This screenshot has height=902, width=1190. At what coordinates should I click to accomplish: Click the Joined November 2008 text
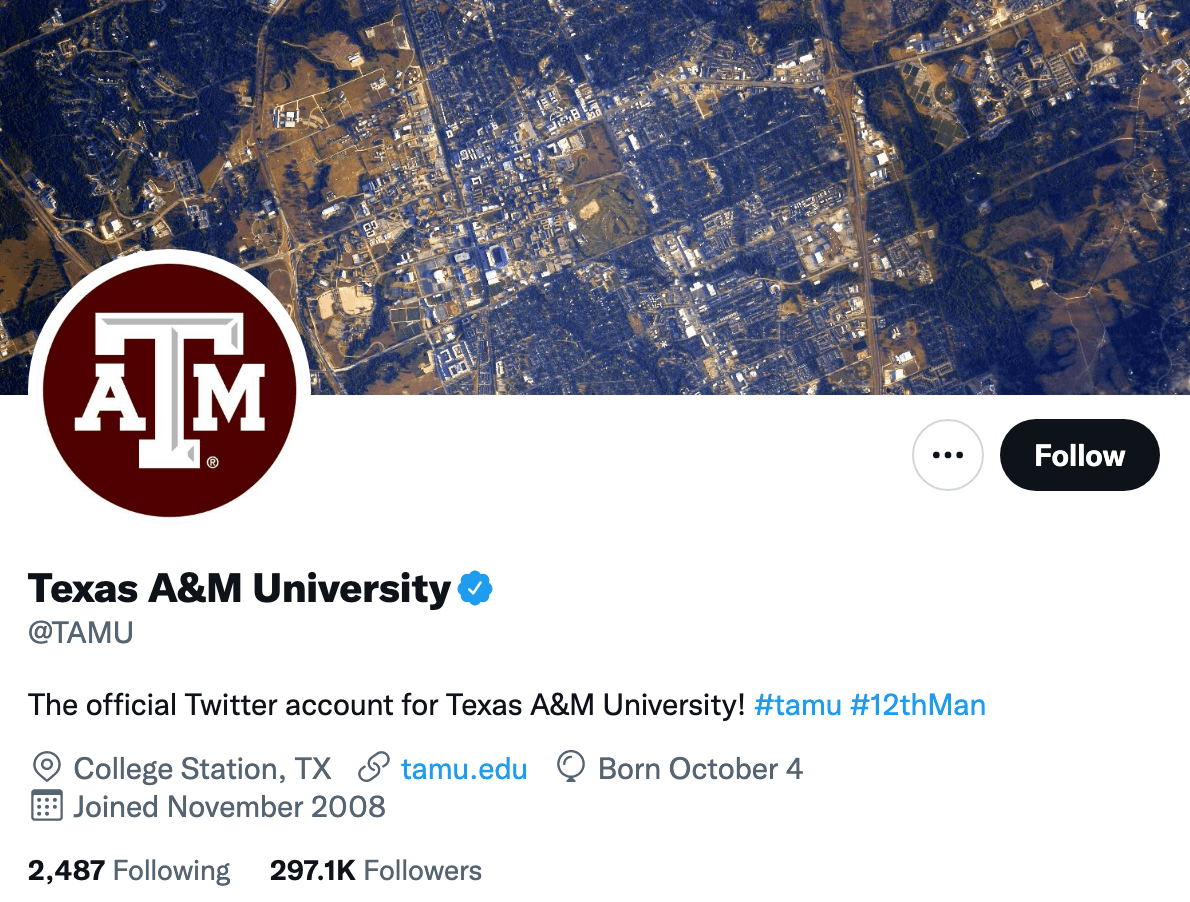229,806
